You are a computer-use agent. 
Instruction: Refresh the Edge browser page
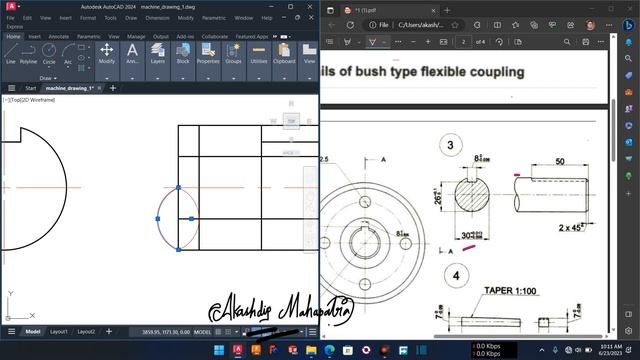[350, 25]
